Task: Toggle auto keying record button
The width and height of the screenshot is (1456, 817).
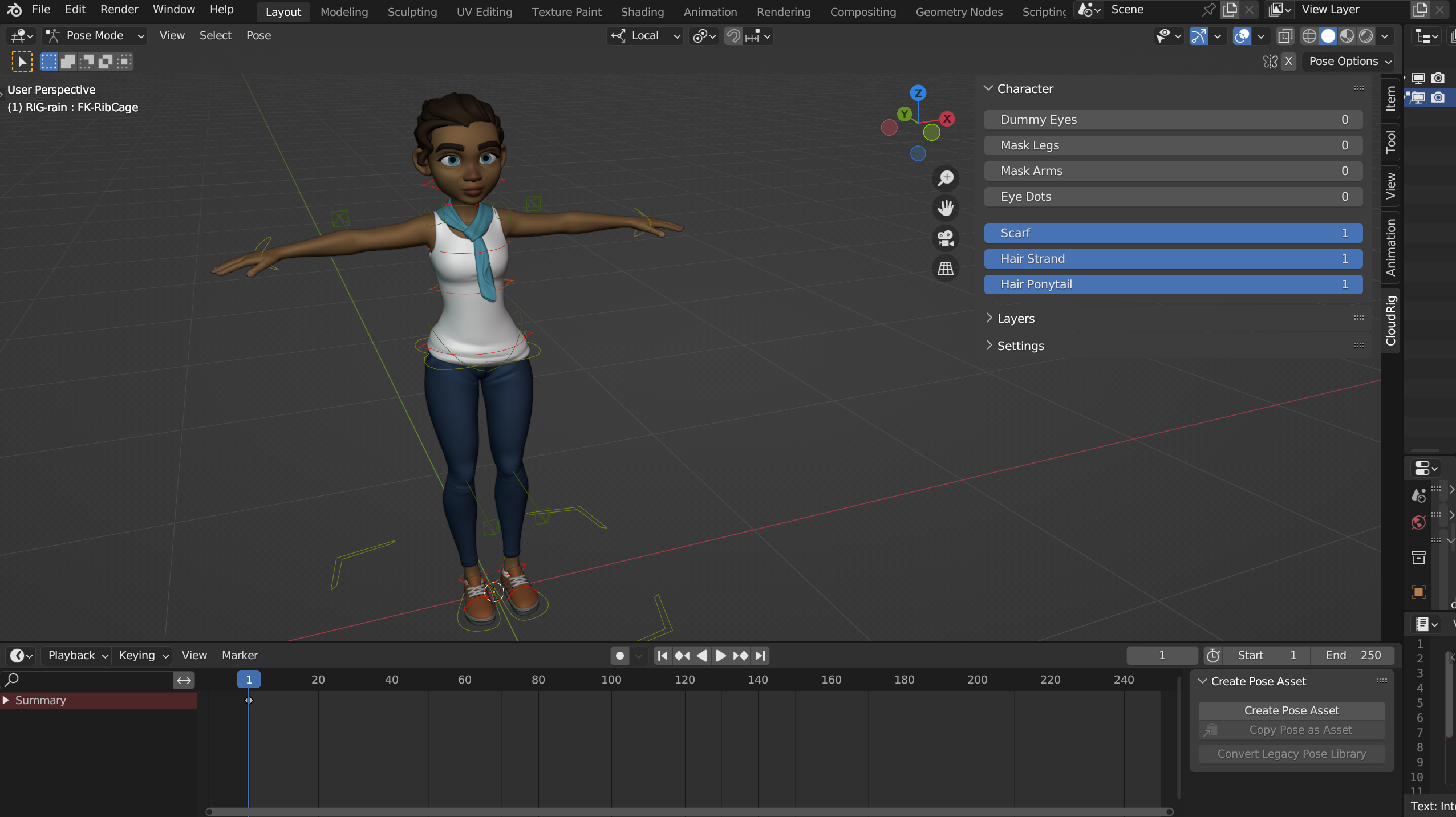Action: 620,656
